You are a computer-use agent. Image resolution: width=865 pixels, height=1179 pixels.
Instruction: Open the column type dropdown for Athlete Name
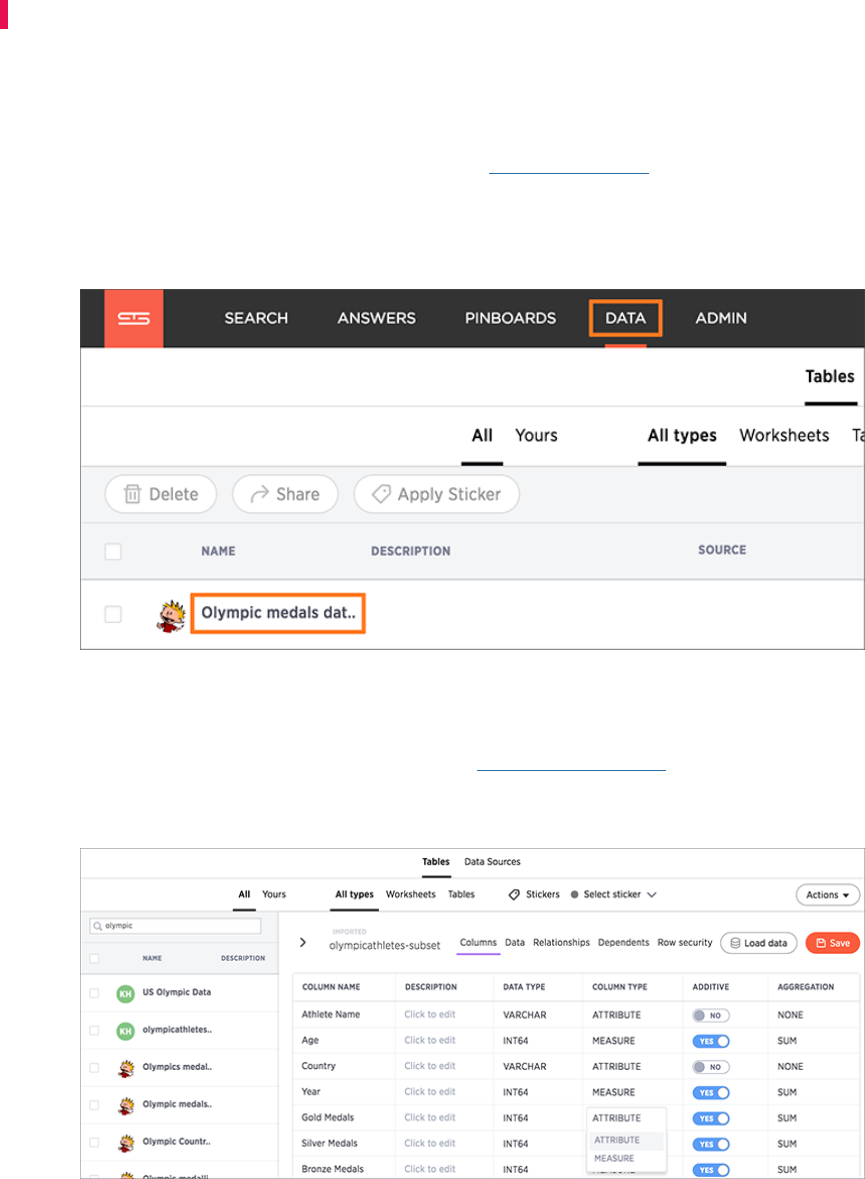617,1014
